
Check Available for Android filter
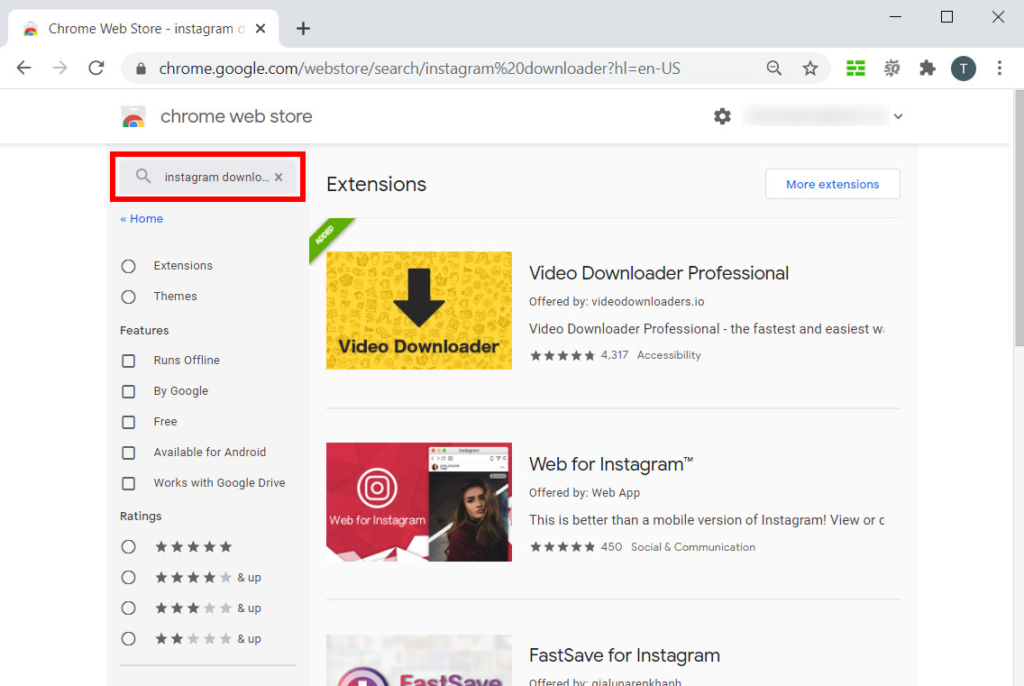click(x=128, y=453)
